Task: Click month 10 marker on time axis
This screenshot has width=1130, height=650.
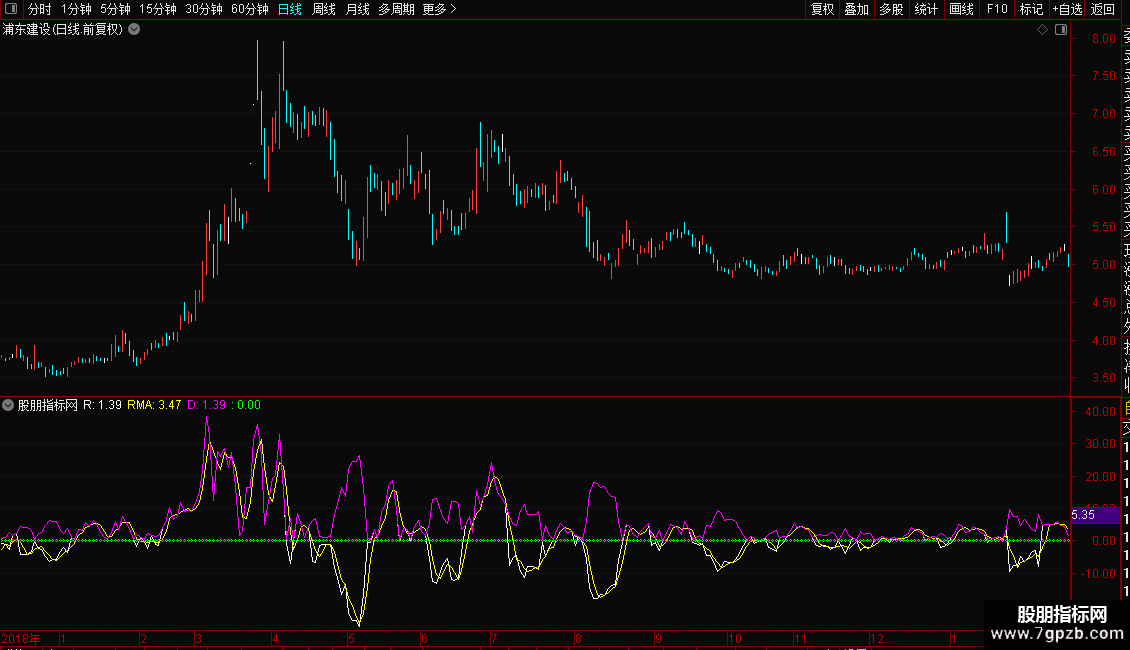Action: (x=734, y=638)
